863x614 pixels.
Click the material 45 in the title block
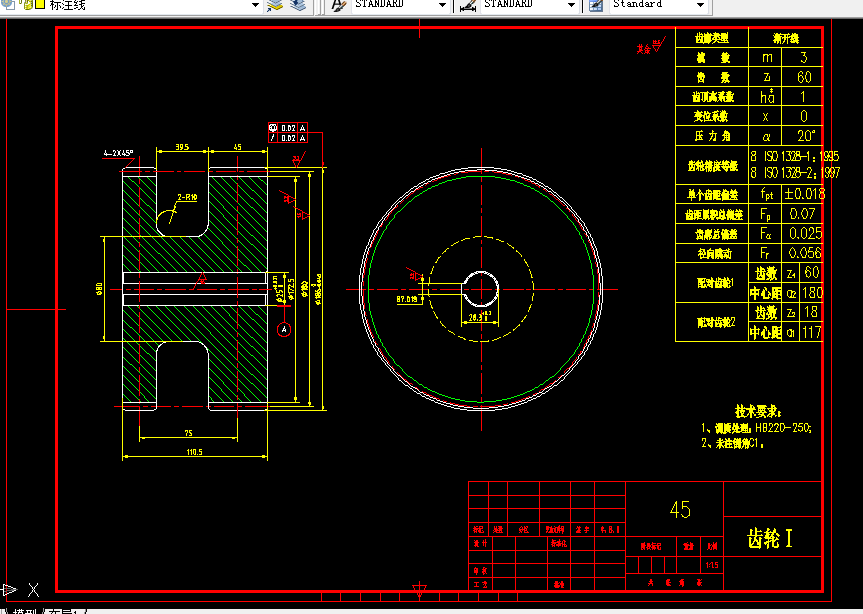pos(680,509)
